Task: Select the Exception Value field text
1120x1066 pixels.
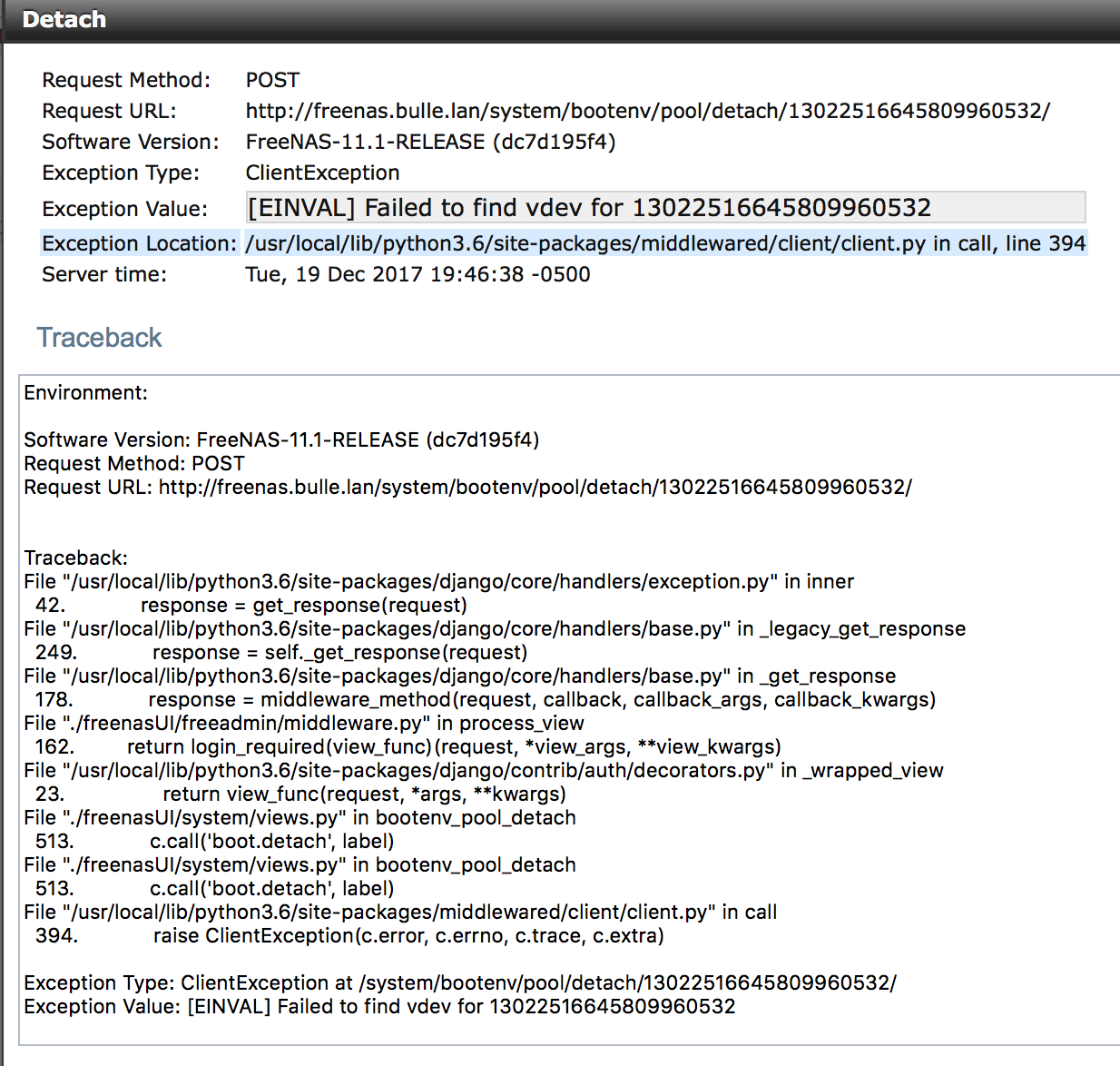Action: (x=666, y=208)
